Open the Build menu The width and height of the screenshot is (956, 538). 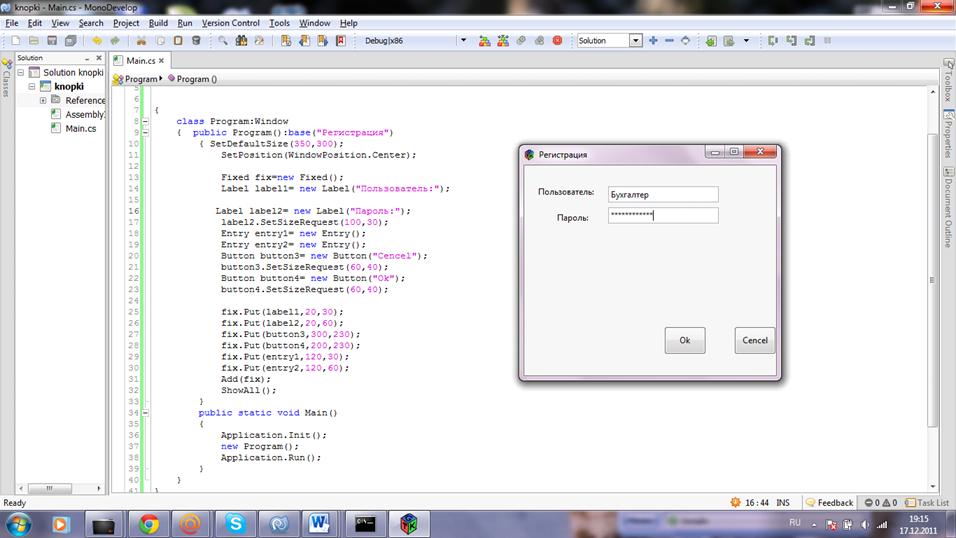click(158, 22)
